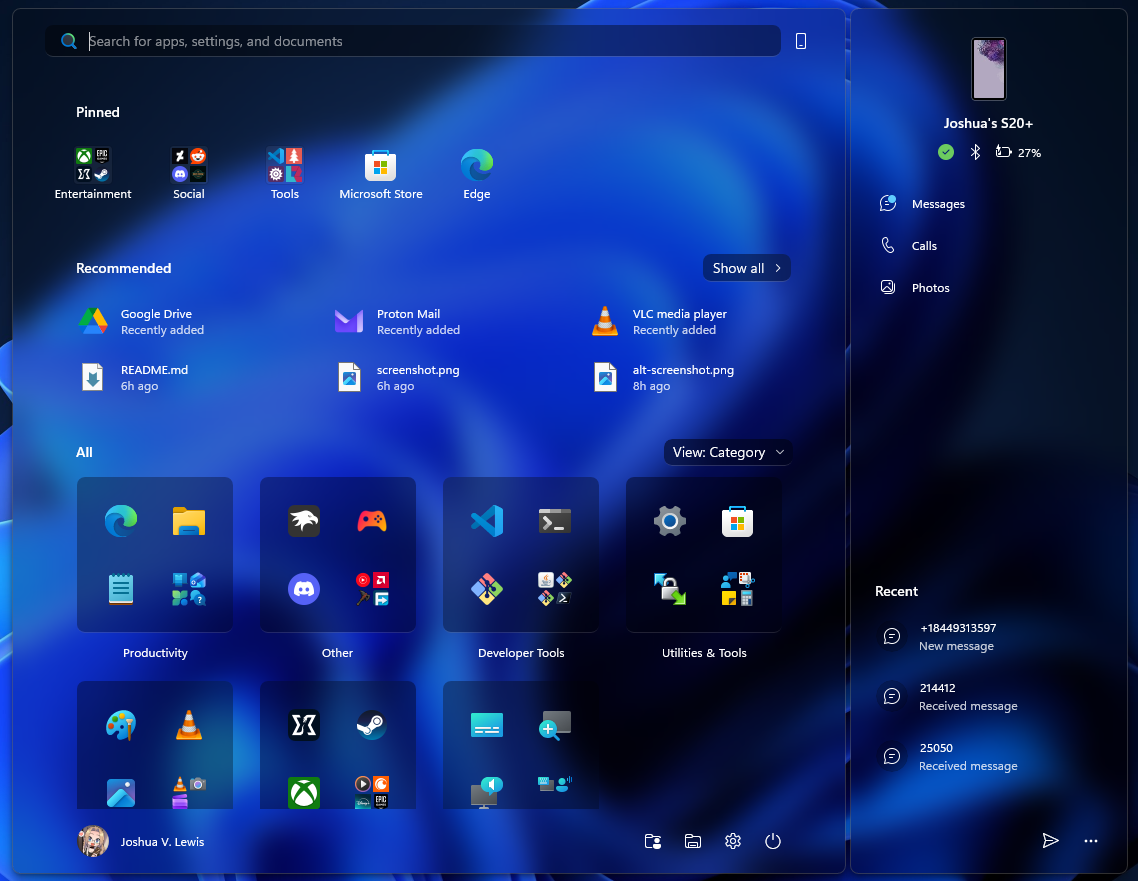Open Paint in the multimedia category
This screenshot has width=1138, height=881.
[120, 725]
